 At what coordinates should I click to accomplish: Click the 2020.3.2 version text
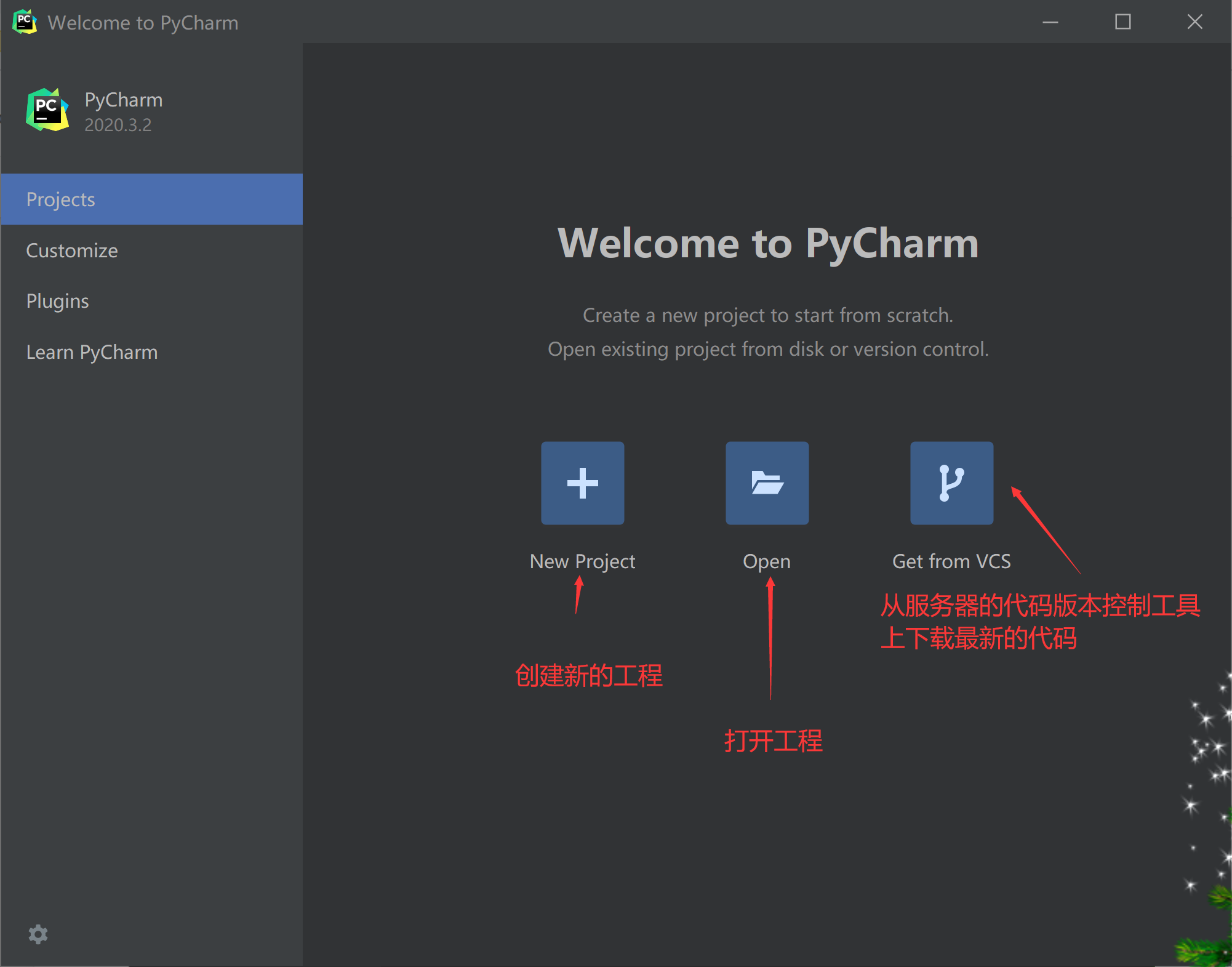tap(118, 125)
